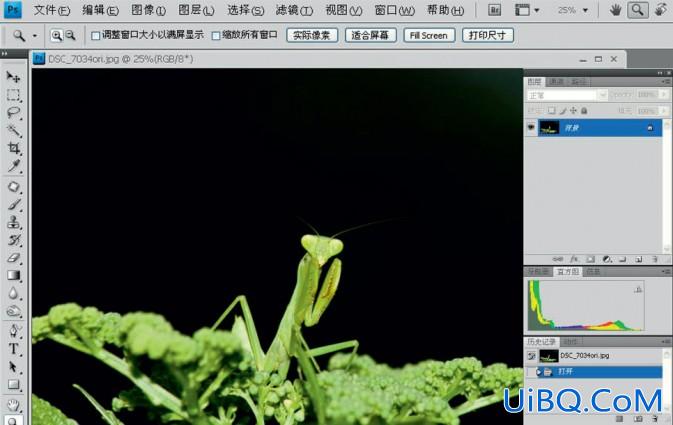This screenshot has width=673, height=425.
Task: Create a new layer in Layers panel
Action: pyautogui.click(x=639, y=259)
